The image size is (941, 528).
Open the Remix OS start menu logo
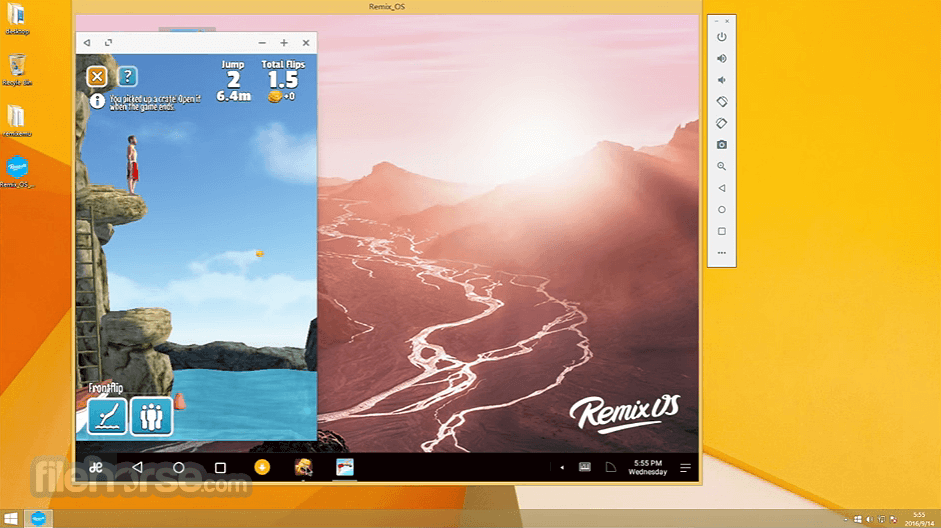tap(96, 467)
